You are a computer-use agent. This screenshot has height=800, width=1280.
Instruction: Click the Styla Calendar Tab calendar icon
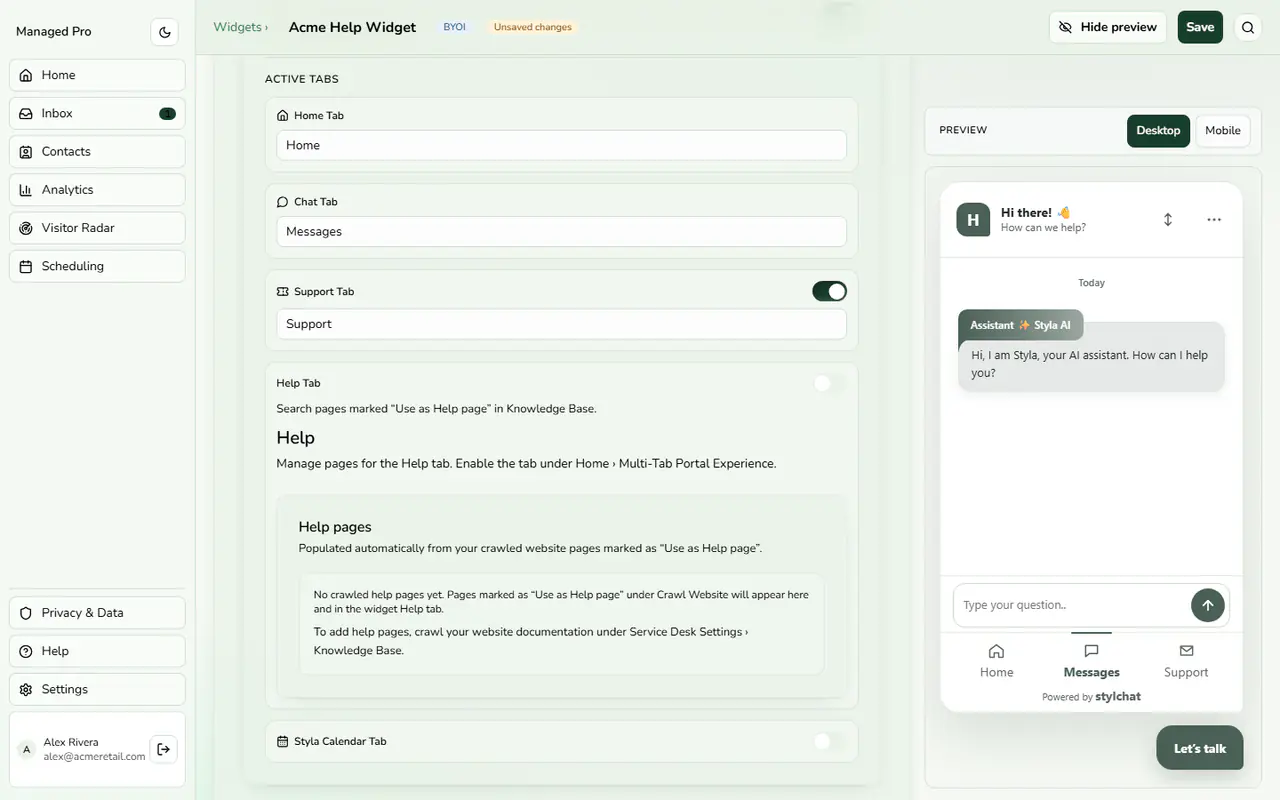(283, 742)
